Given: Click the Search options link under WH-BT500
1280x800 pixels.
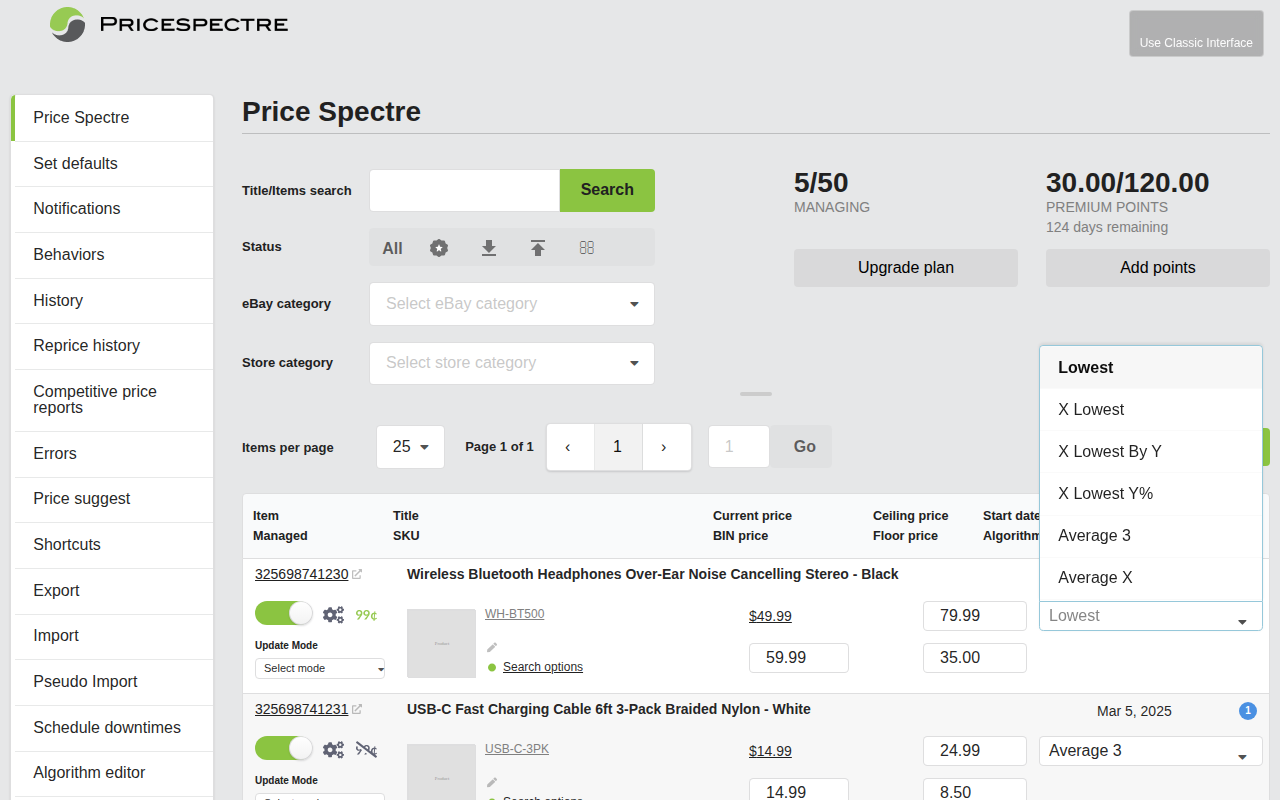Looking at the screenshot, I should coord(541,666).
